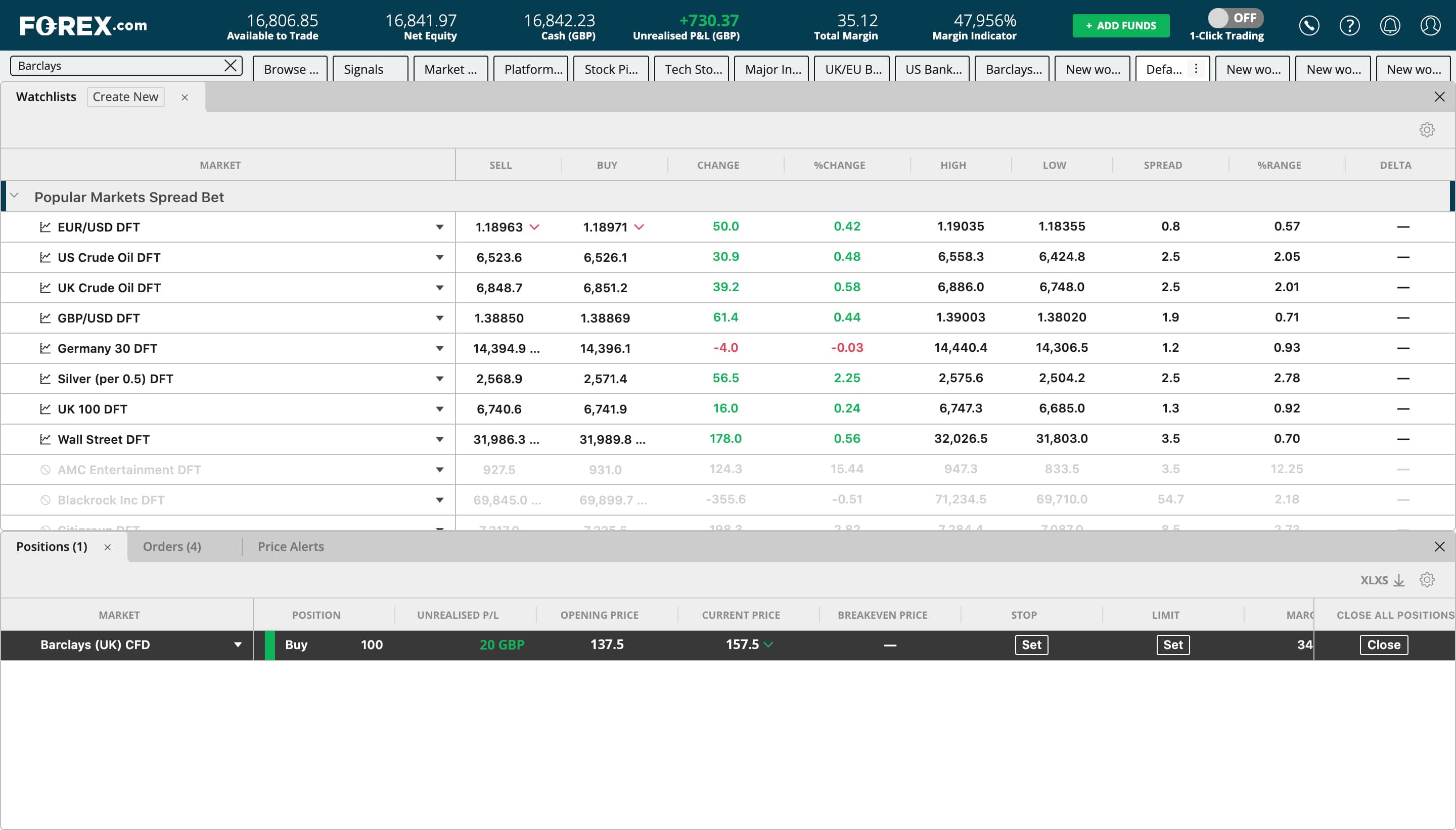Open chart for Germany 30 DFT
Screen dimensions: 1456x830
(x=45, y=348)
